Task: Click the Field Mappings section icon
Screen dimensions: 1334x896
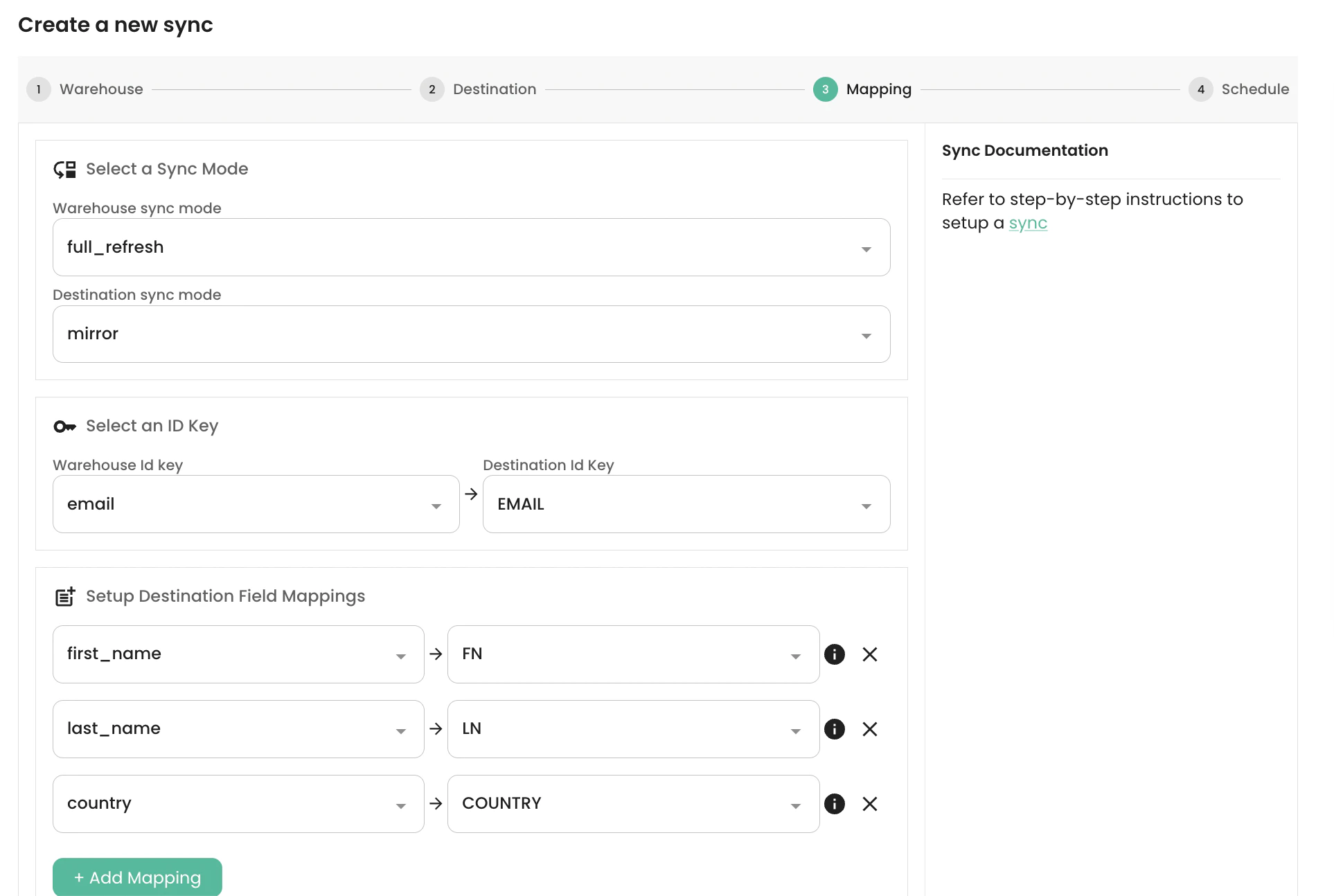Action: 64,596
